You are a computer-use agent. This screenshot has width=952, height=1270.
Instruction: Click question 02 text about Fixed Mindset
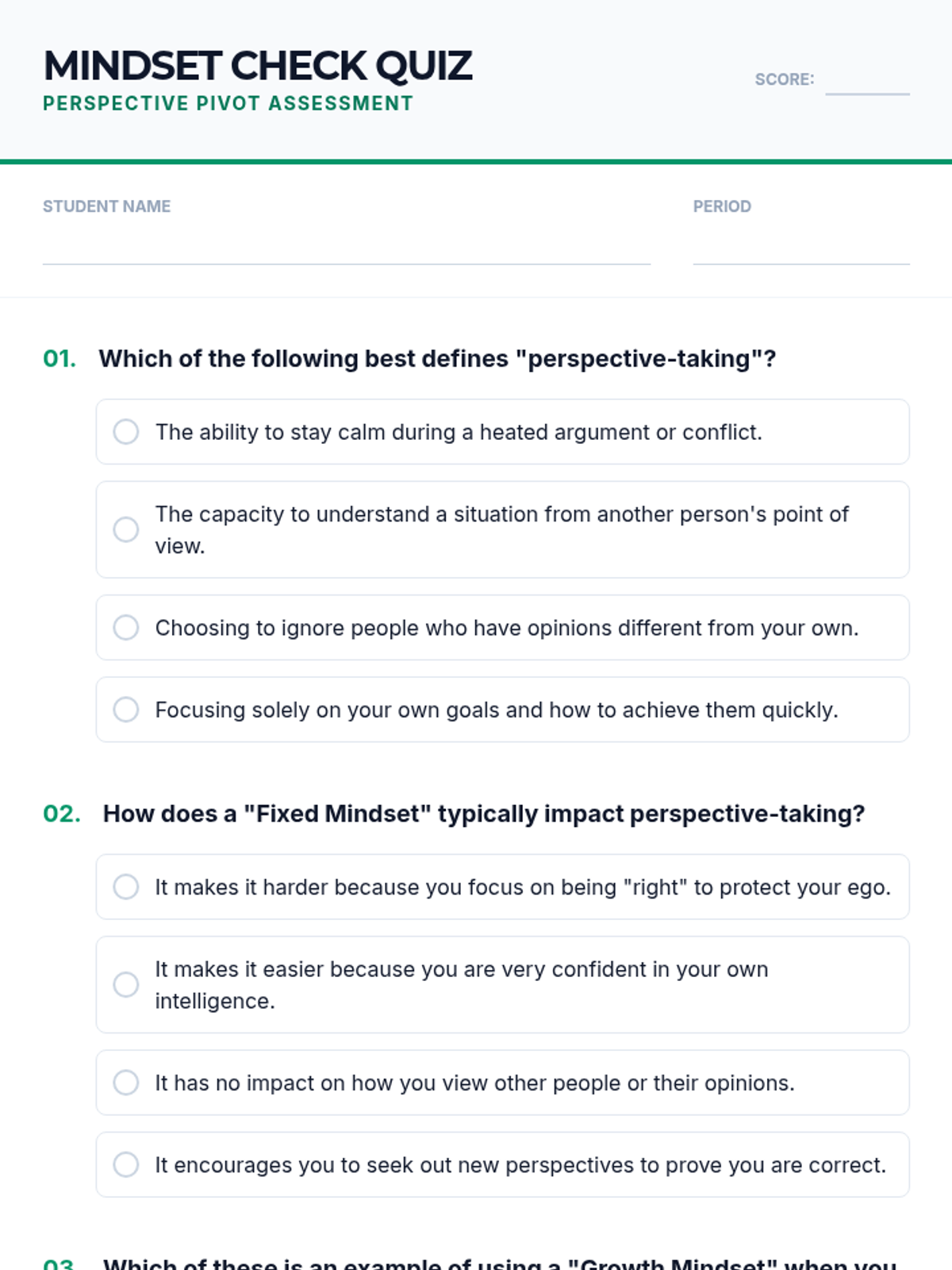point(484,814)
